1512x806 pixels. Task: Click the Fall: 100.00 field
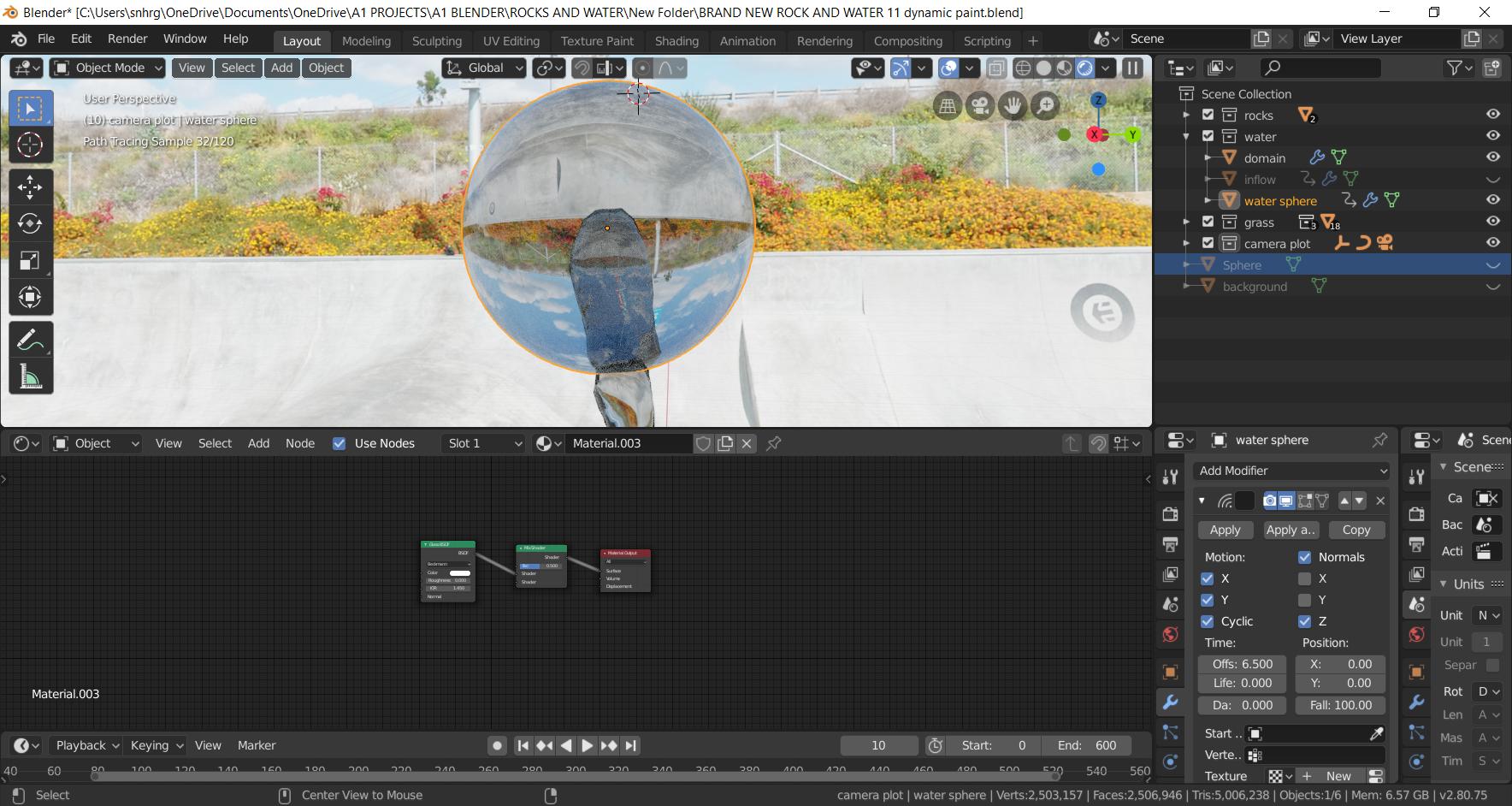point(1340,705)
